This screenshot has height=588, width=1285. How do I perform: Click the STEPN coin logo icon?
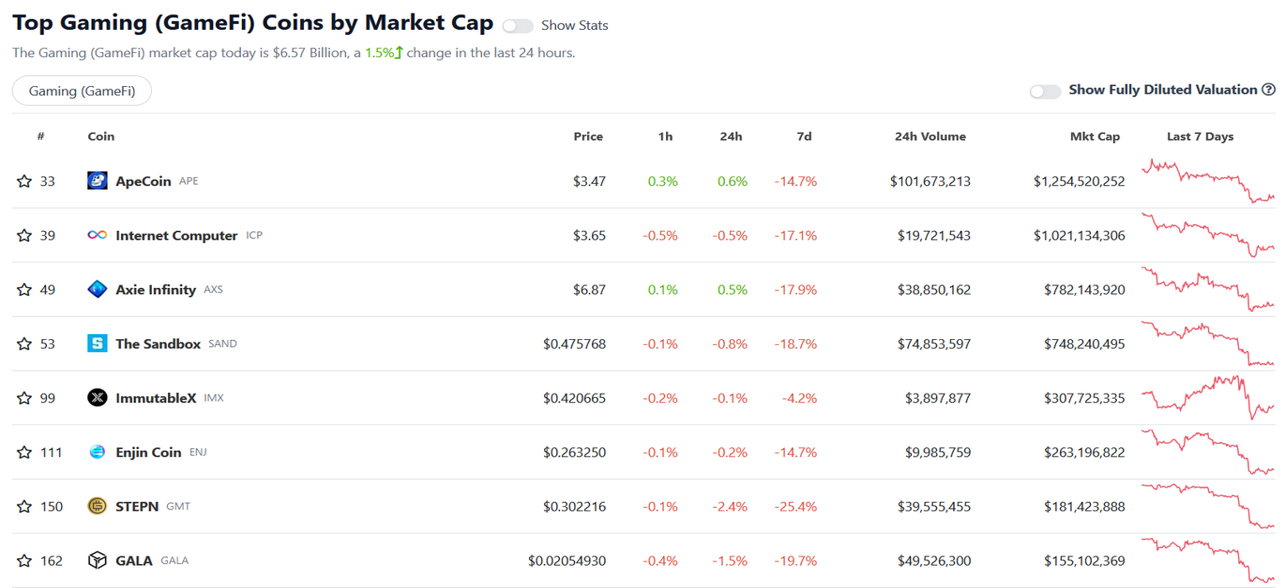tap(97, 506)
